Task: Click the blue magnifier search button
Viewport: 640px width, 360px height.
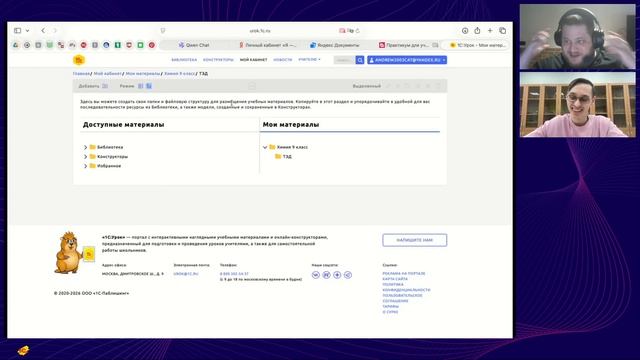Action: click(360, 60)
